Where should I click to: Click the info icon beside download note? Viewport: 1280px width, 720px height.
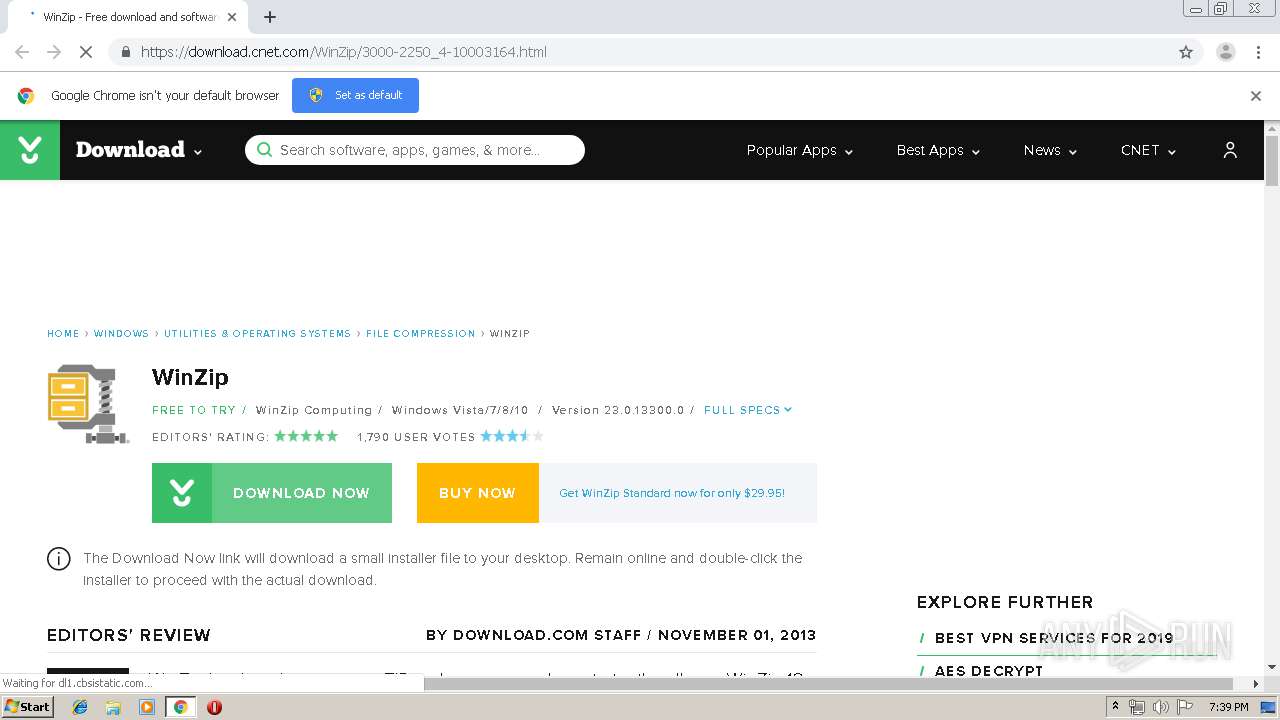coord(59,559)
